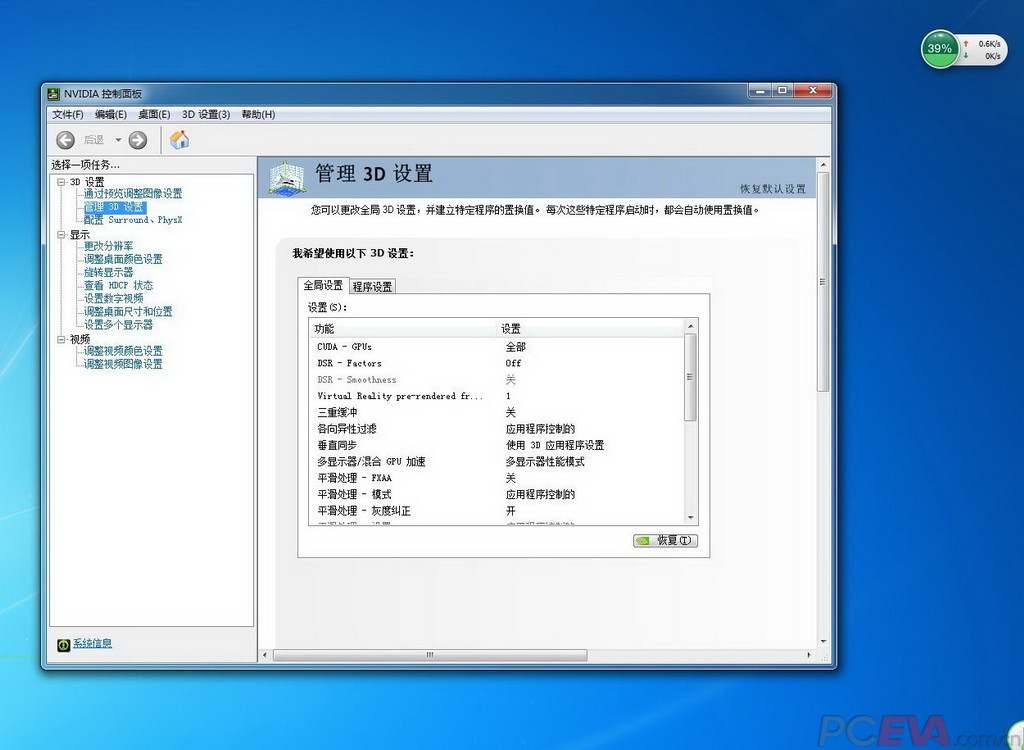The height and width of the screenshot is (750, 1024).
Task: Click the NVIDIA icon in the title bar
Action: click(x=52, y=92)
